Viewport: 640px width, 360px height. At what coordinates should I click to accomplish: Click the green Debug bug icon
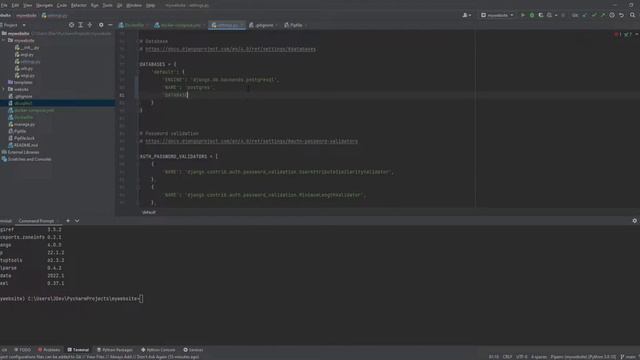pos(532,15)
